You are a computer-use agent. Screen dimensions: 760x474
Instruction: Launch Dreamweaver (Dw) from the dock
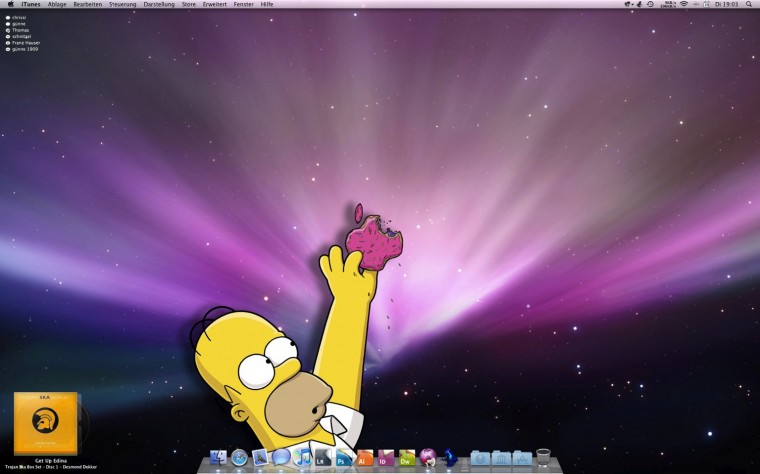pos(407,458)
